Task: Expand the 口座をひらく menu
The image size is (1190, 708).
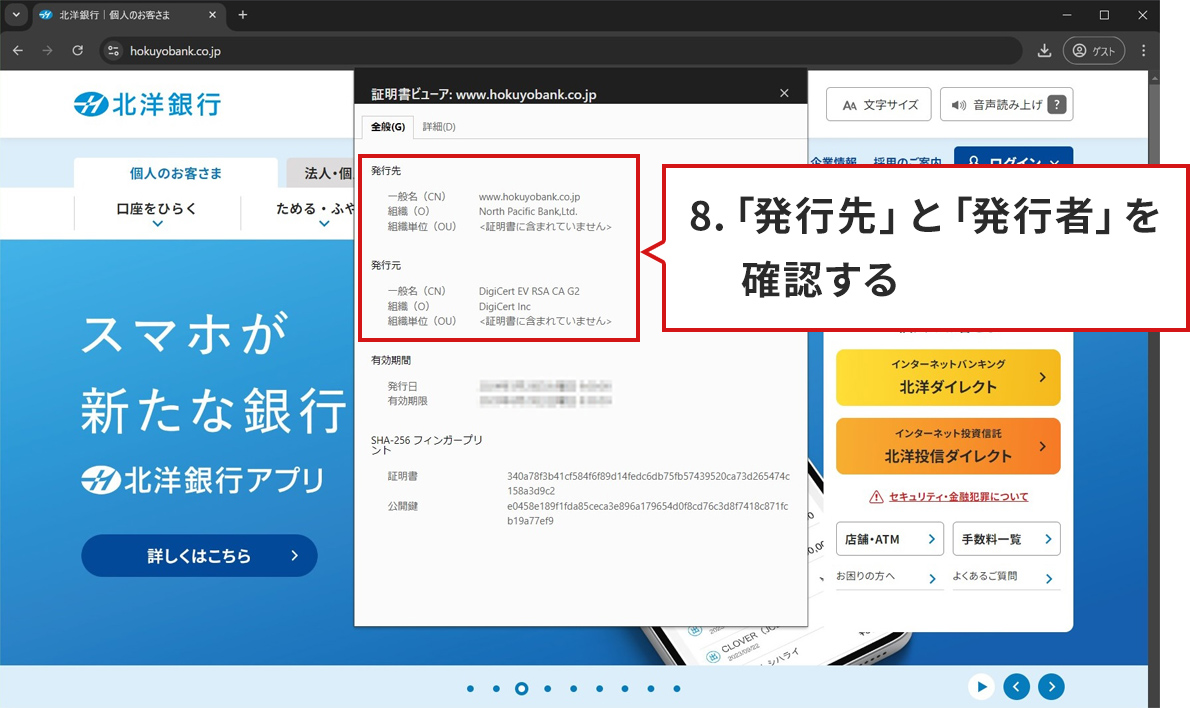Action: click(x=156, y=213)
